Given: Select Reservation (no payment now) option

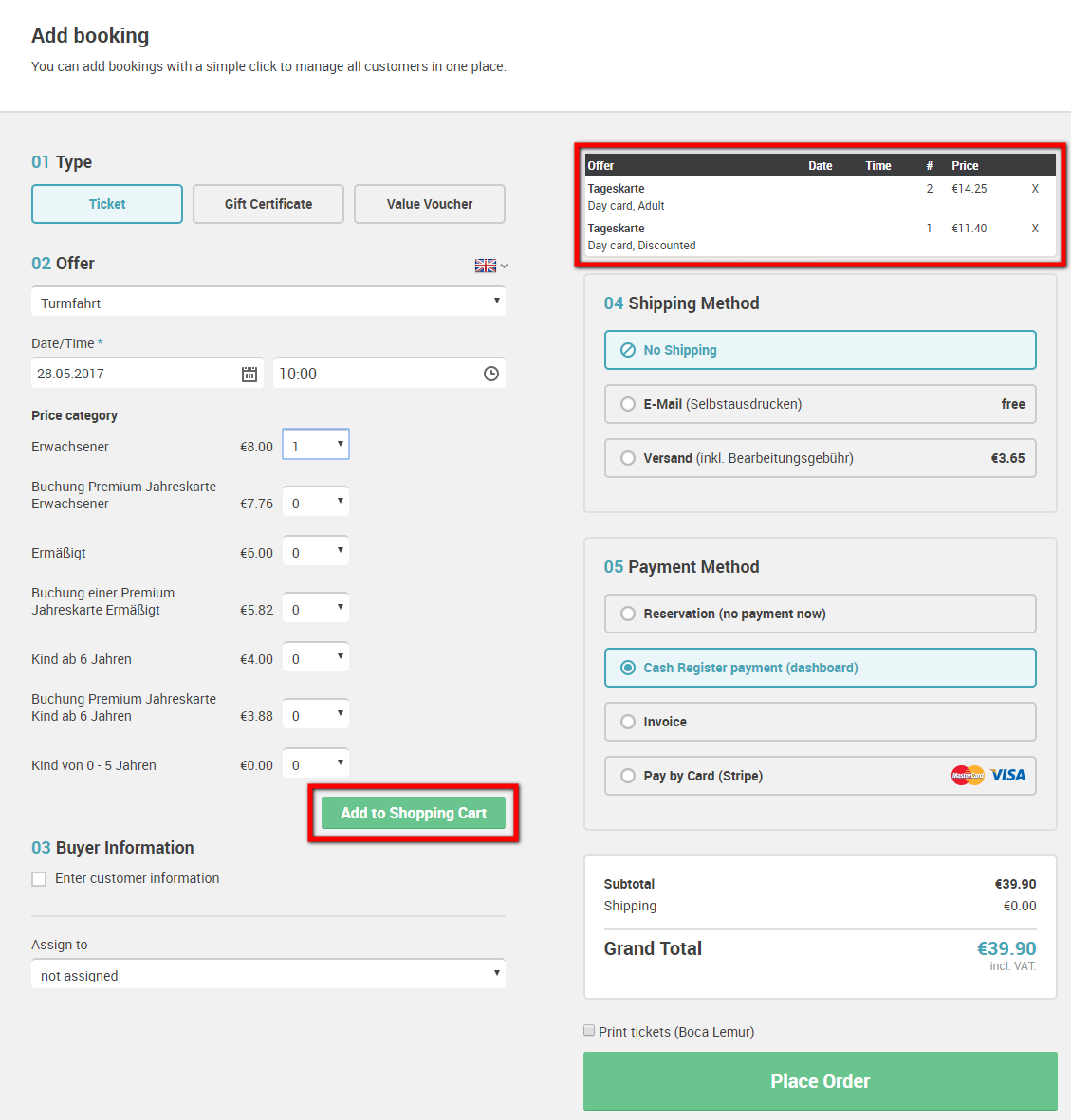Looking at the screenshot, I should (821, 614).
